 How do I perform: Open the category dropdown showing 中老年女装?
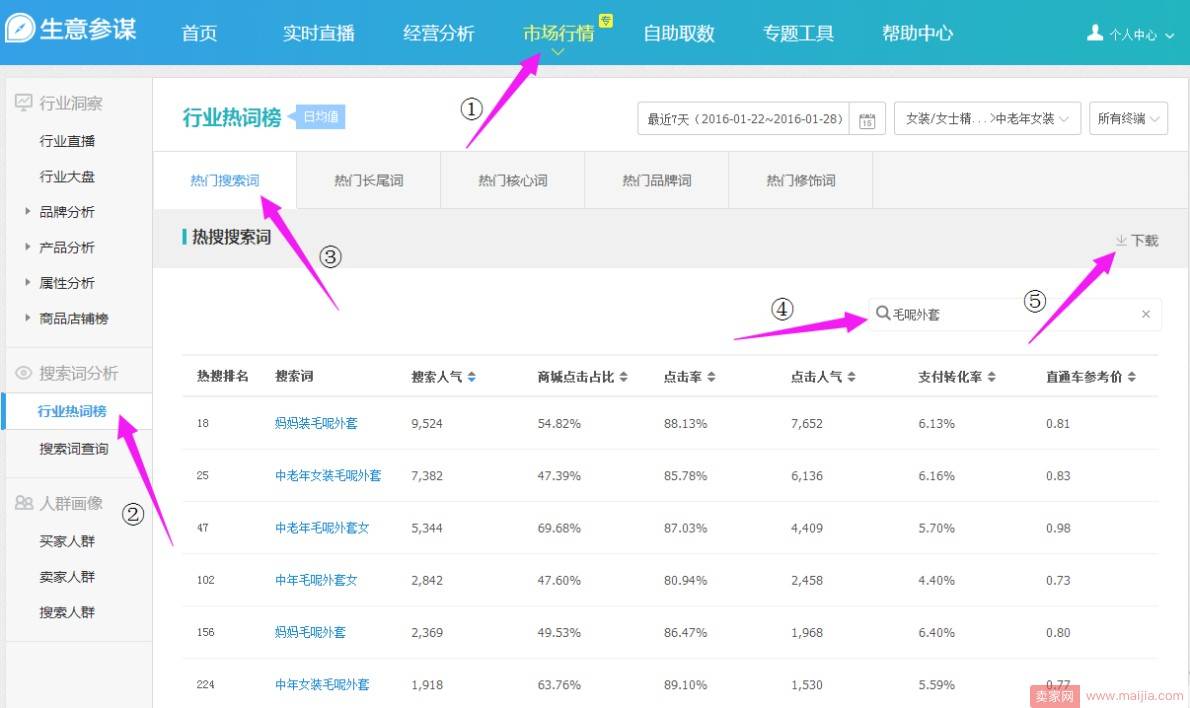click(987, 117)
